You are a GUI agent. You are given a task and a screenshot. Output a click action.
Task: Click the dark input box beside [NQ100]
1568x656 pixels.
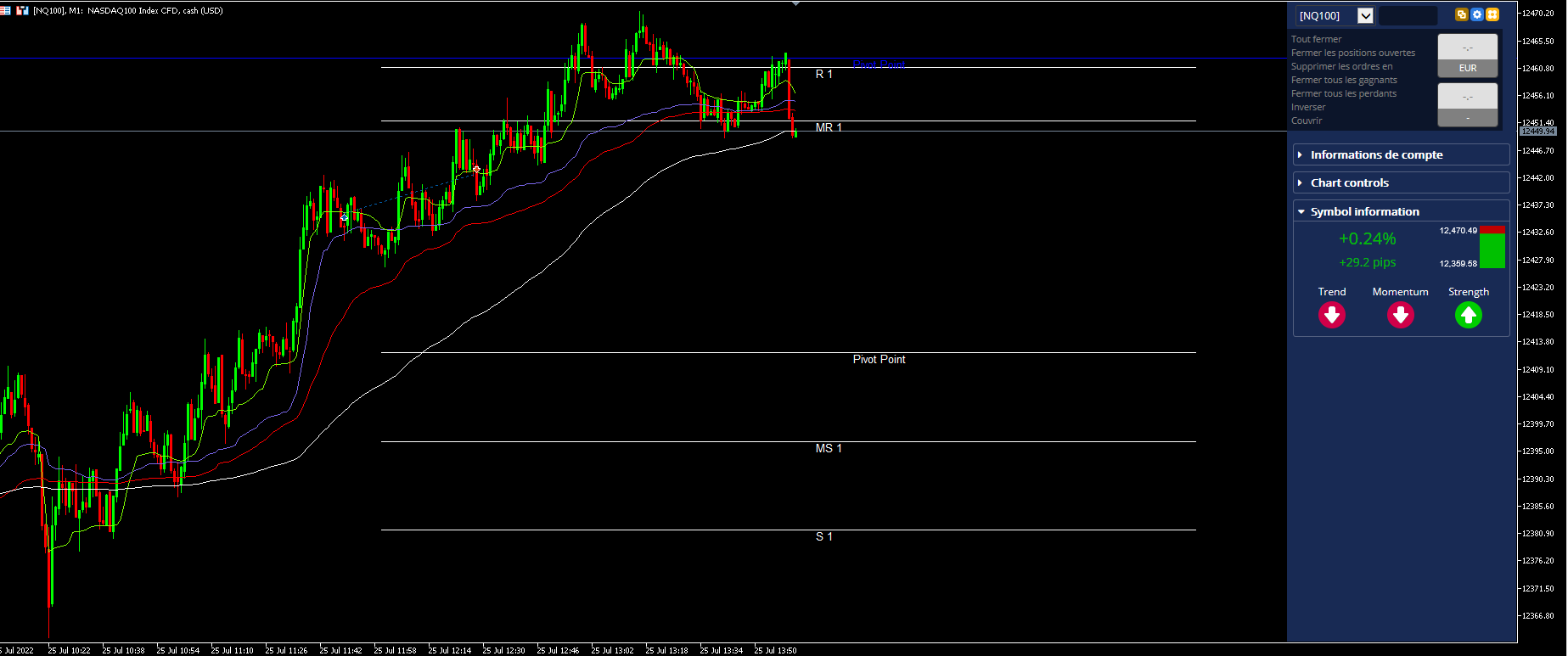1408,15
